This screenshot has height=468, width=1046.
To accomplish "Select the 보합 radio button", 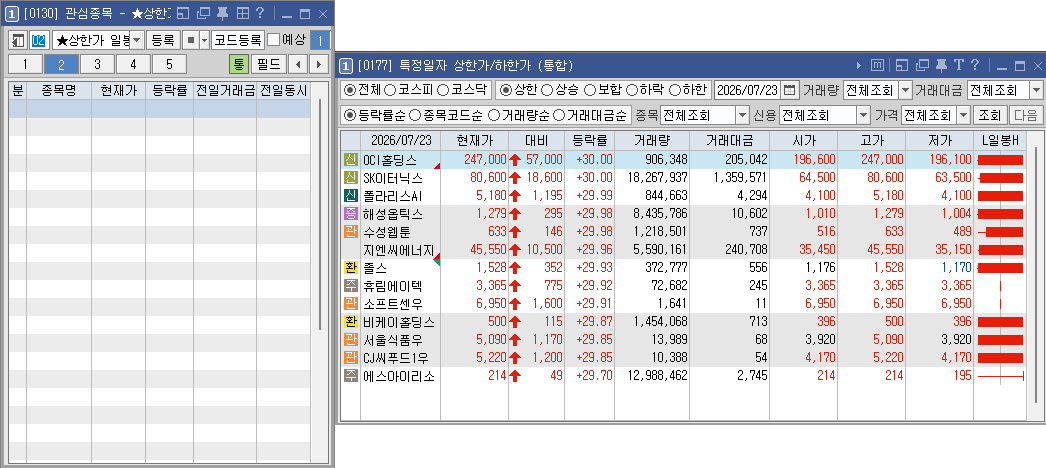I will tap(590, 89).
